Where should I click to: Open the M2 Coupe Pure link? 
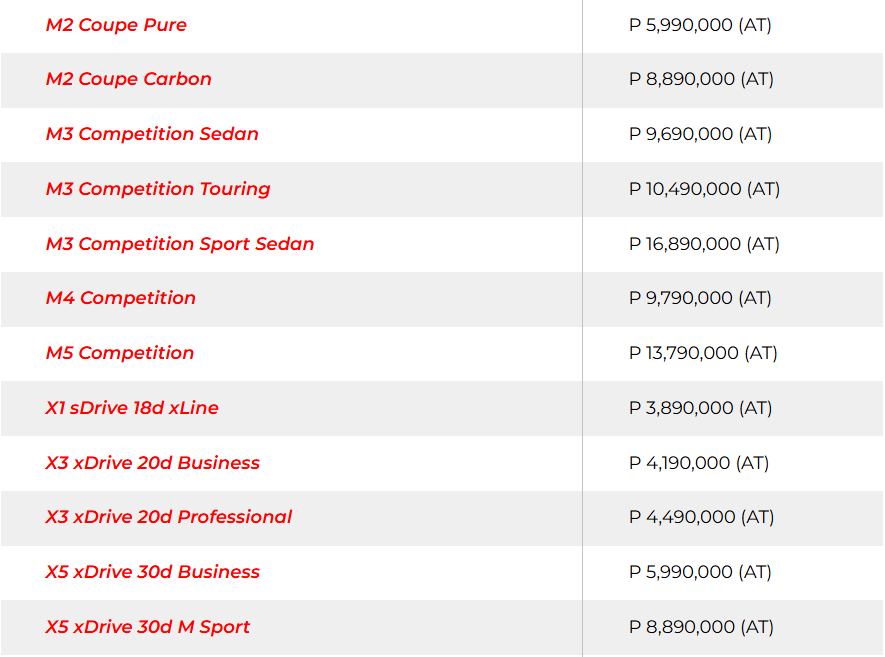pyautogui.click(x=116, y=25)
